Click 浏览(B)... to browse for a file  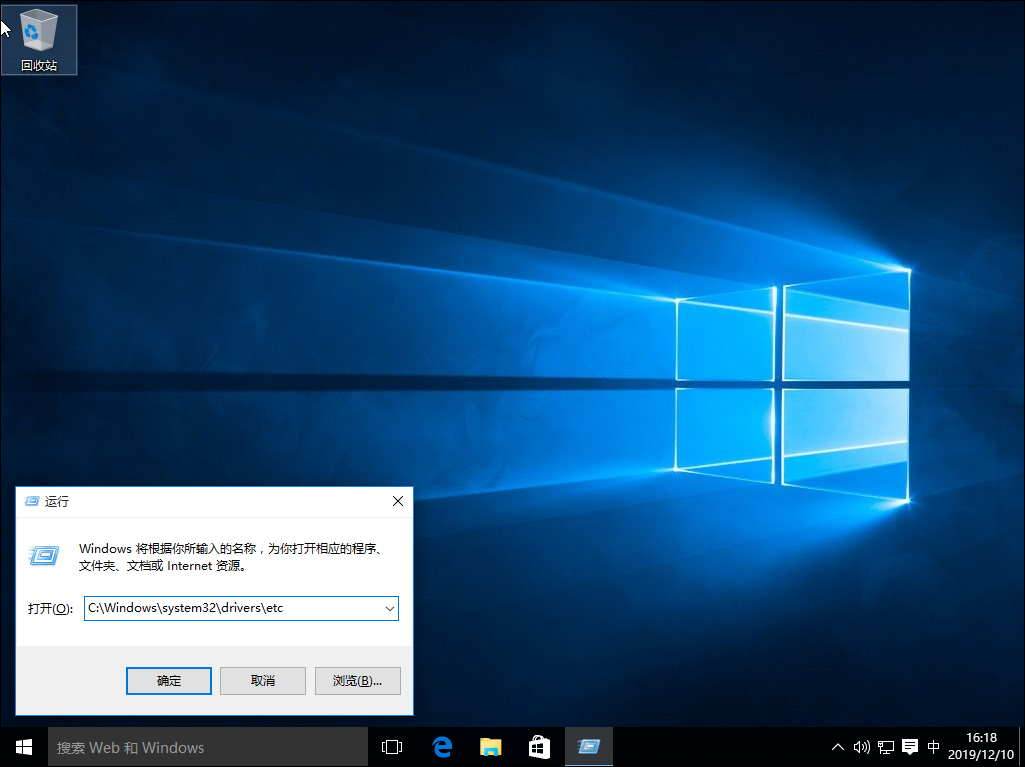tap(357, 680)
